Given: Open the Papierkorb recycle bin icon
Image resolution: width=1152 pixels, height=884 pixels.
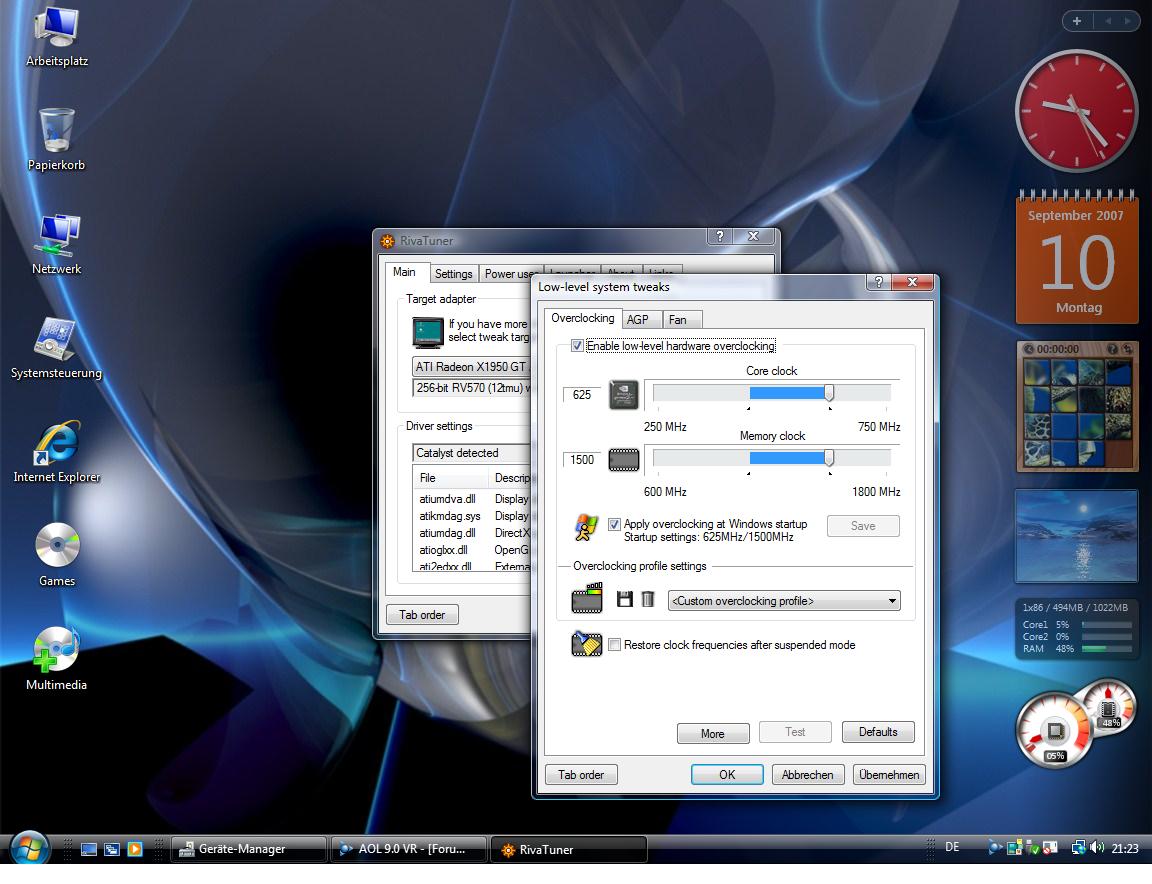Looking at the screenshot, I should coord(57,140).
